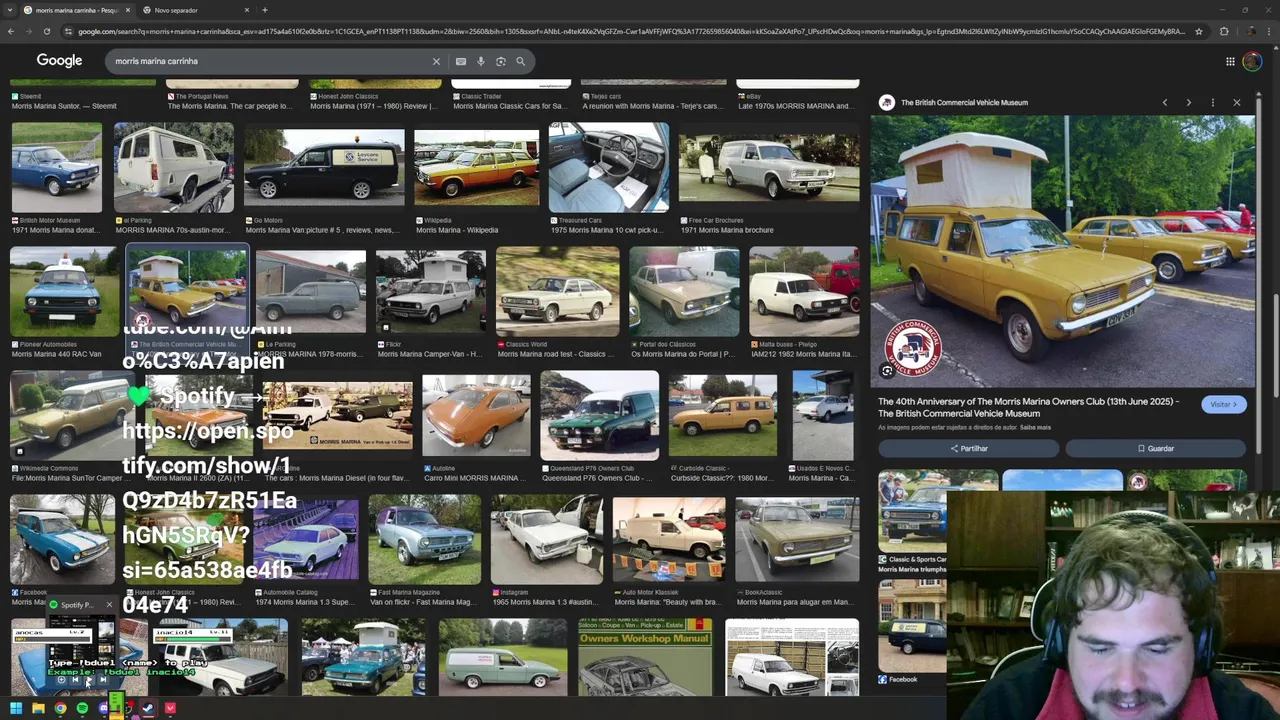Open the Wikipedia Morris Marina estate thumbnail
The image size is (1280, 720).
[476, 166]
